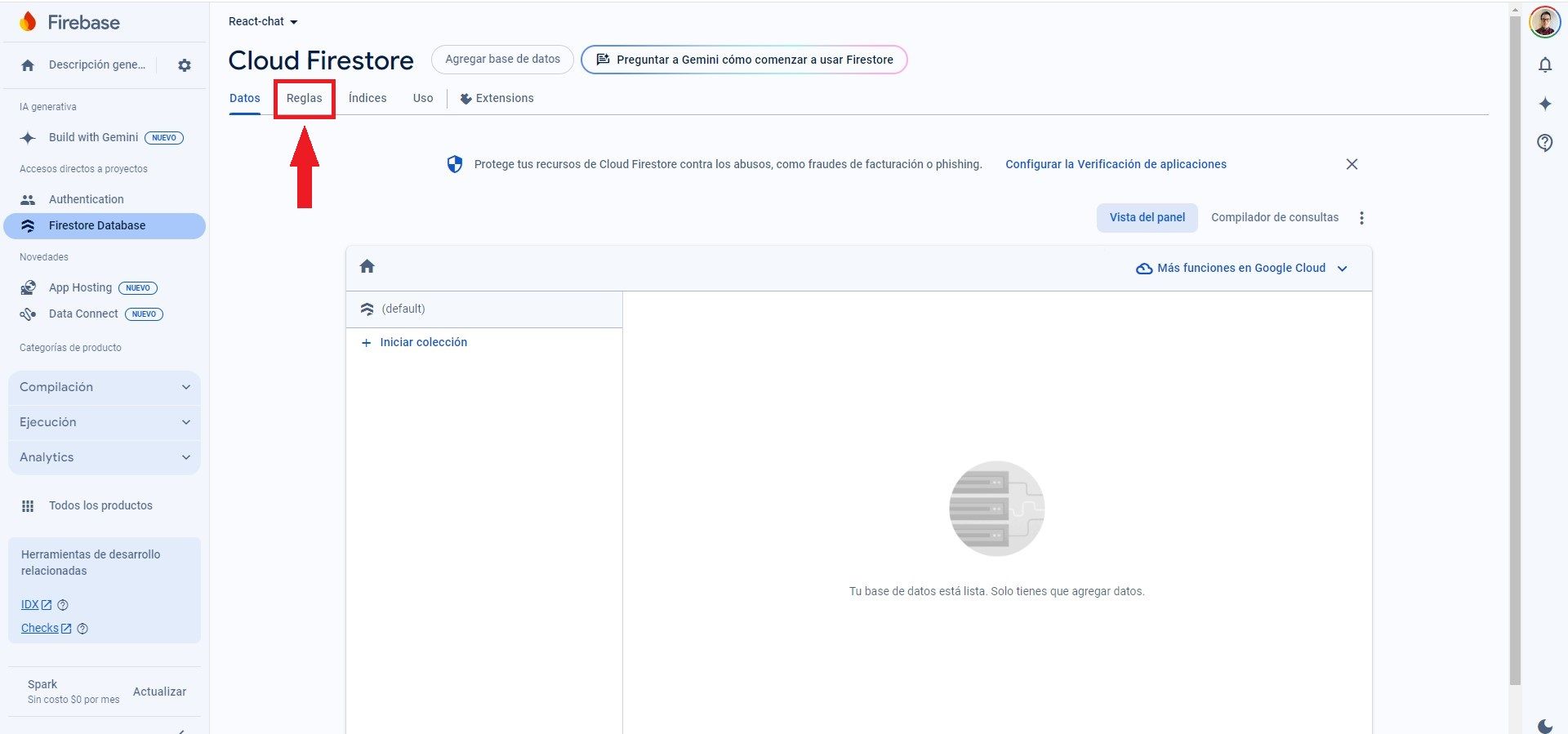
Task: Click the Authentication people icon
Action: [x=28, y=199]
